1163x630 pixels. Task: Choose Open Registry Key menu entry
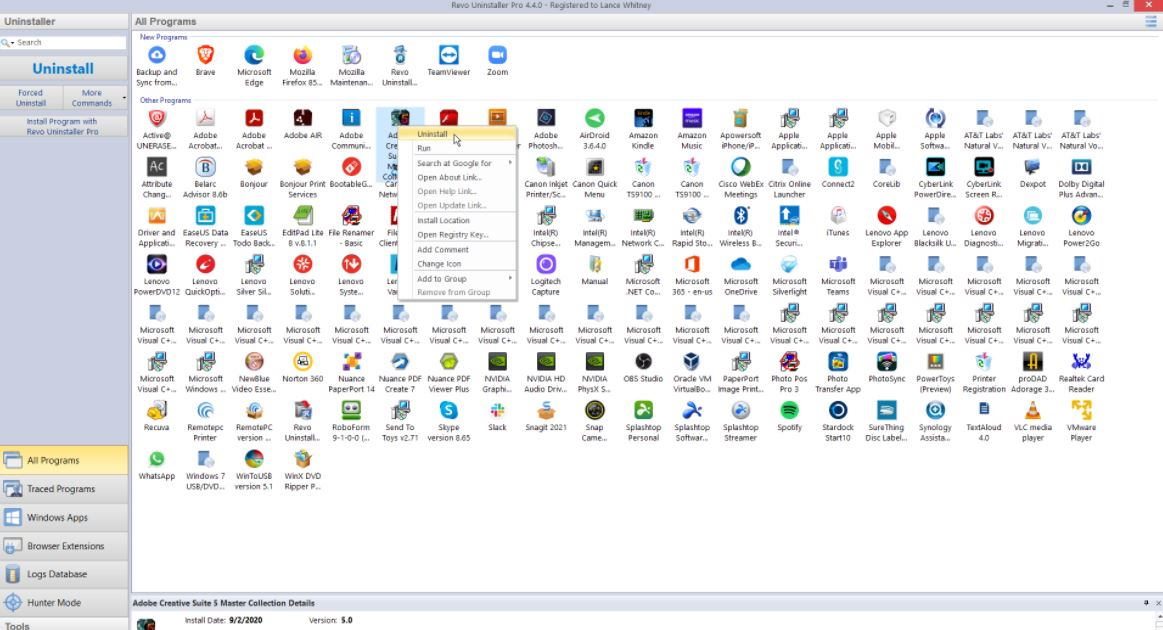click(457, 234)
